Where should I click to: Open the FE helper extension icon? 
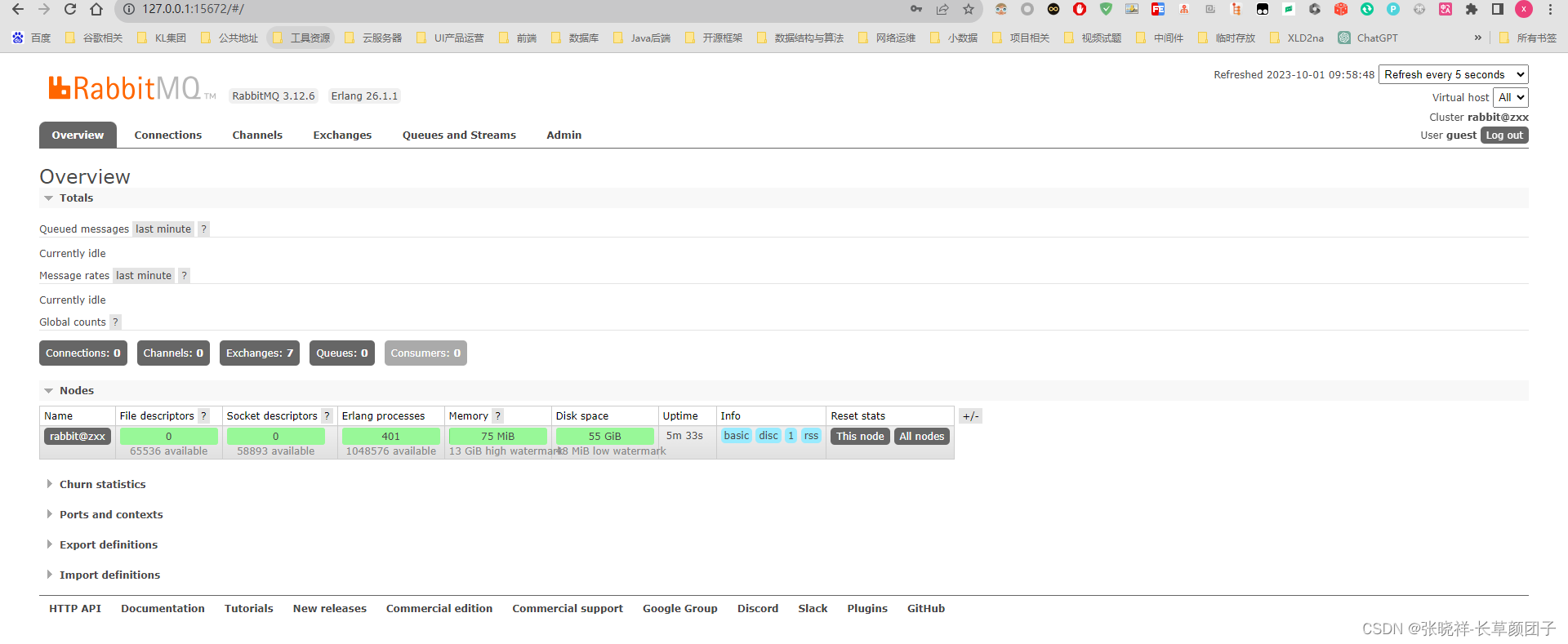1158,10
